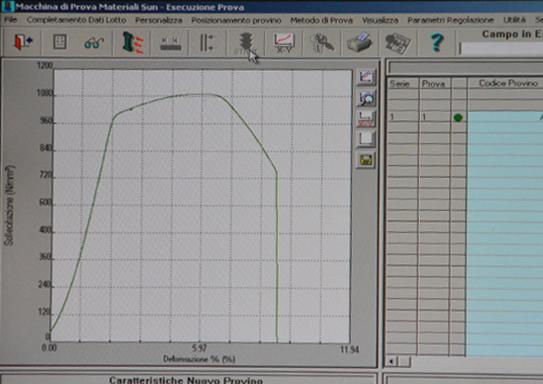Viewport: 543px width, 384px height.
Task: Open the File menu
Action: [x=10, y=20]
